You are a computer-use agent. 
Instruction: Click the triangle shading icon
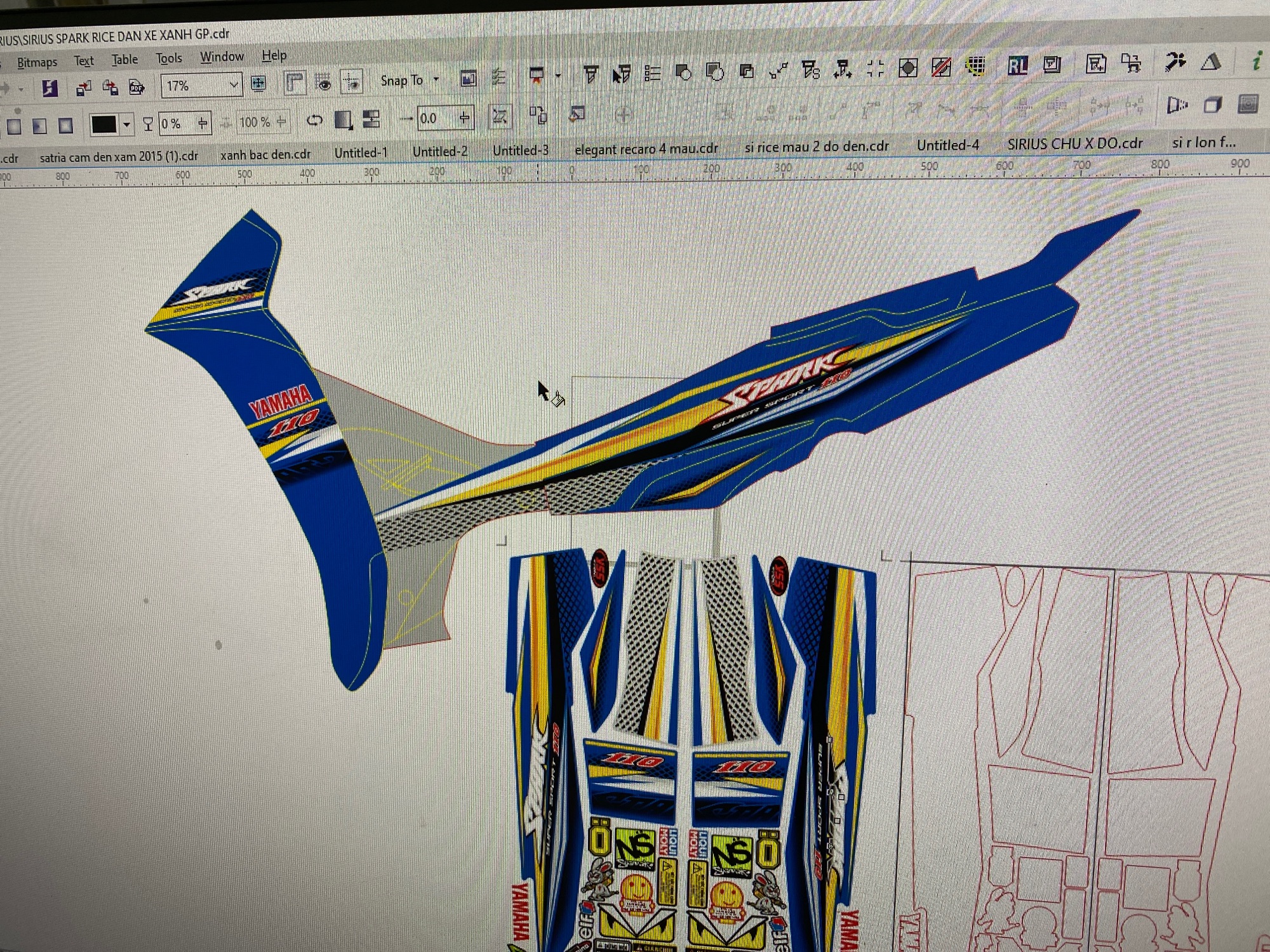pyautogui.click(x=1211, y=62)
